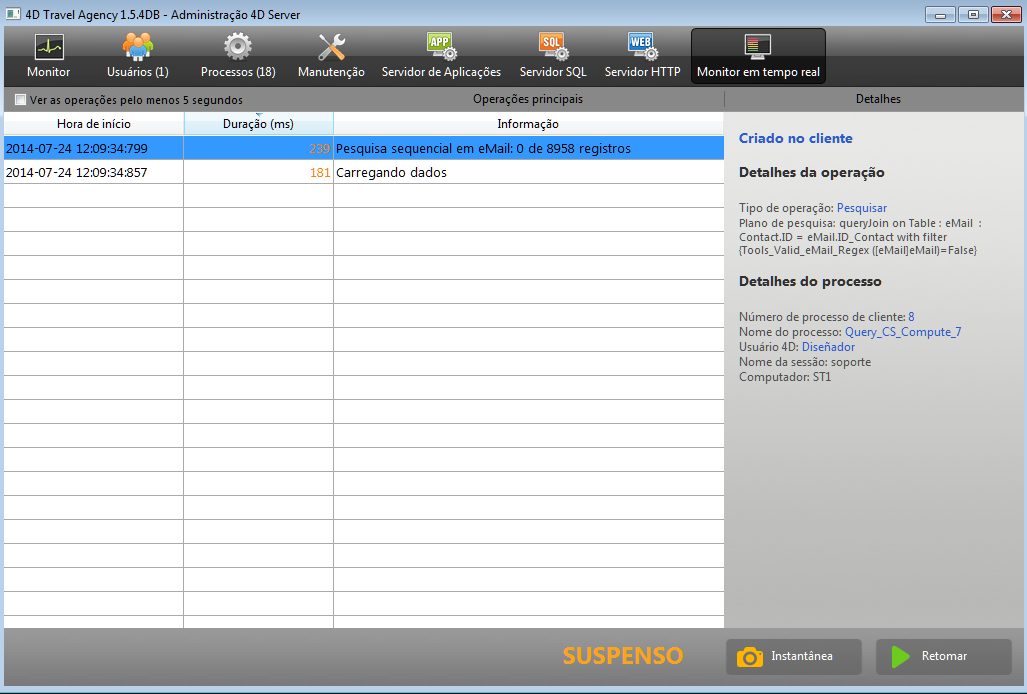The height and width of the screenshot is (694, 1027).
Task: Select the Pesquisa sequencial em eMail row
Action: [x=483, y=148]
